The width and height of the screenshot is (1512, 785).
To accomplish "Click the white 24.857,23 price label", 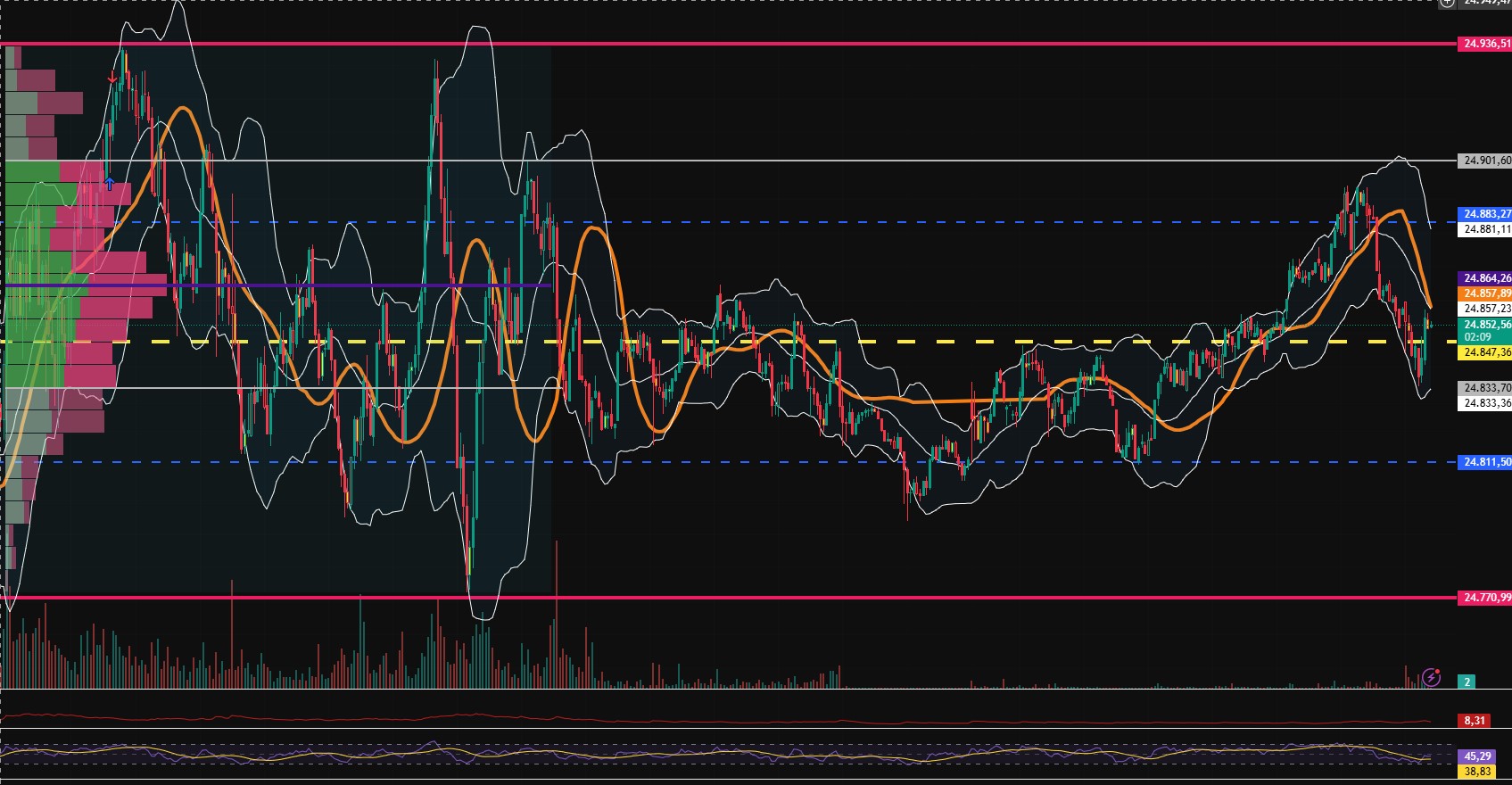I will [1484, 309].
